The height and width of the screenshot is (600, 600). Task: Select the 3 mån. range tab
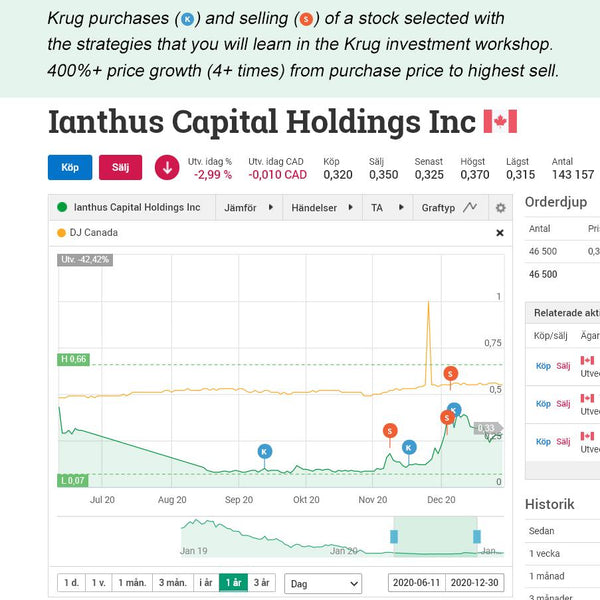coord(173,583)
